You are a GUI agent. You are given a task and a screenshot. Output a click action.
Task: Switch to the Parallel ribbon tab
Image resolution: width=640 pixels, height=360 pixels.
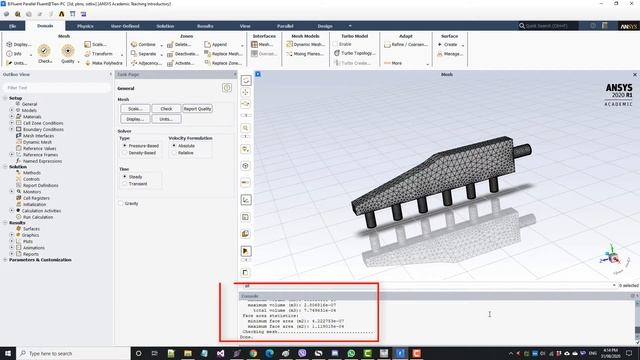[285, 26]
